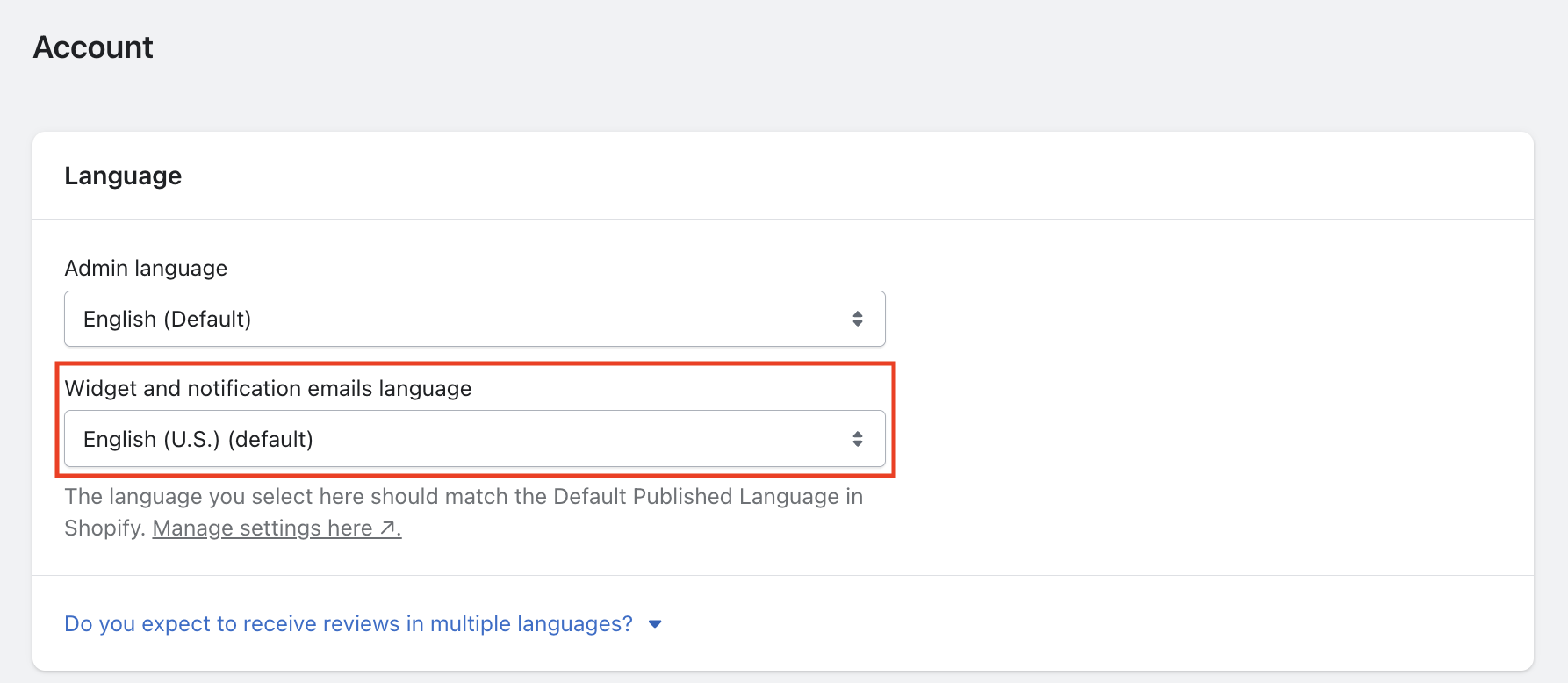This screenshot has height=683, width=1568.
Task: Select the English (U.S.) (default) value text
Action: pyautogui.click(x=198, y=440)
